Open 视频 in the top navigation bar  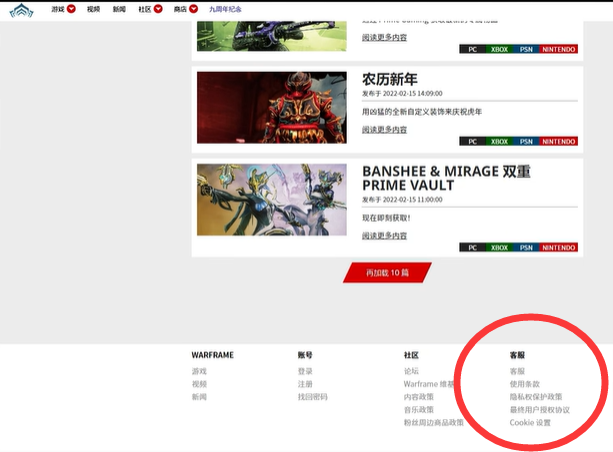pyautogui.click(x=93, y=9)
